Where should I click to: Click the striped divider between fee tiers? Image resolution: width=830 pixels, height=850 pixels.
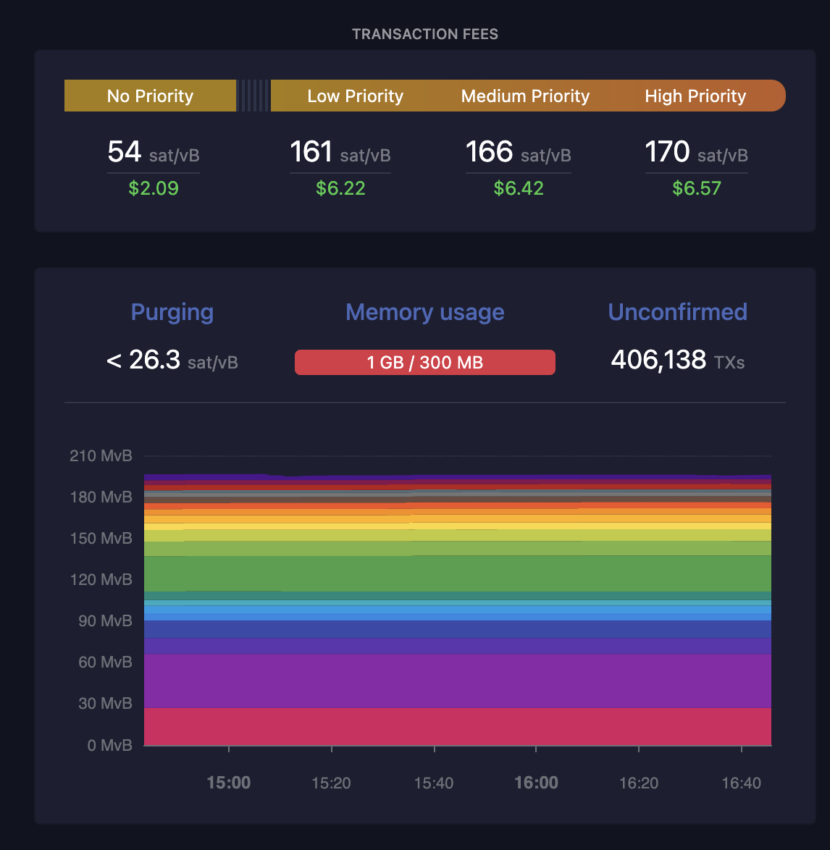(255, 96)
